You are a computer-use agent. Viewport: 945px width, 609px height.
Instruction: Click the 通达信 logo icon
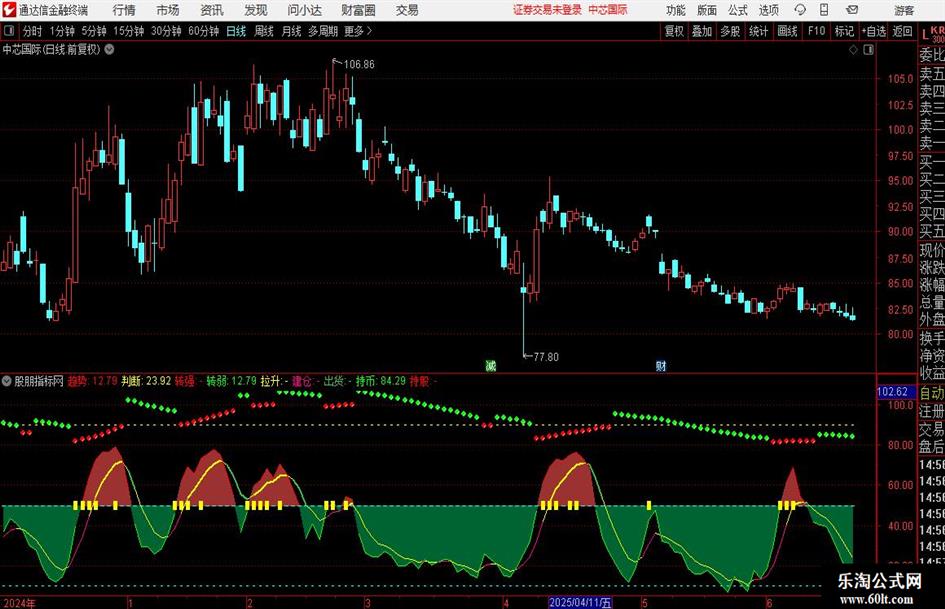point(8,10)
